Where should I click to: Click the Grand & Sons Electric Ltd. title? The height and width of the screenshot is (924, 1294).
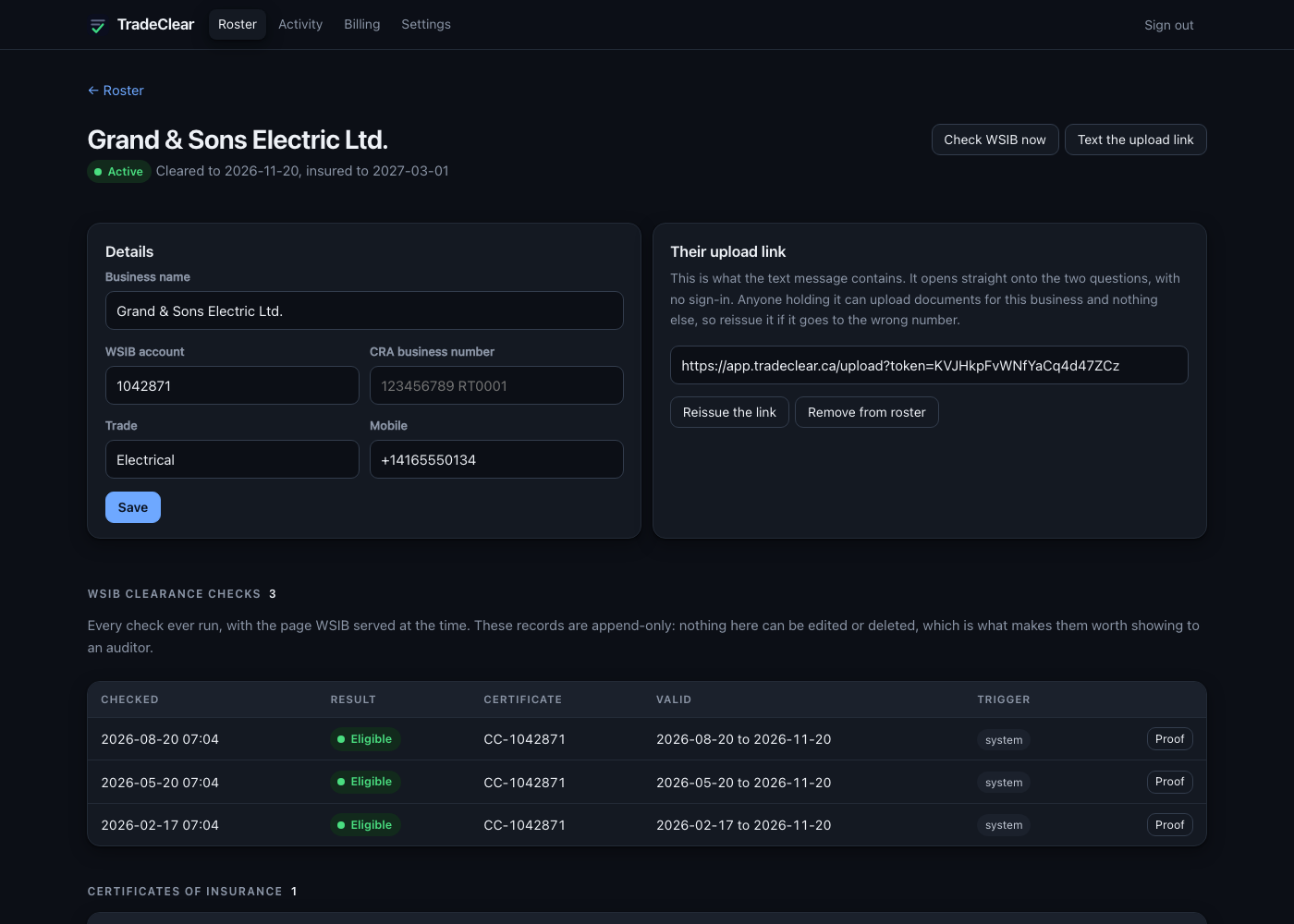click(238, 140)
